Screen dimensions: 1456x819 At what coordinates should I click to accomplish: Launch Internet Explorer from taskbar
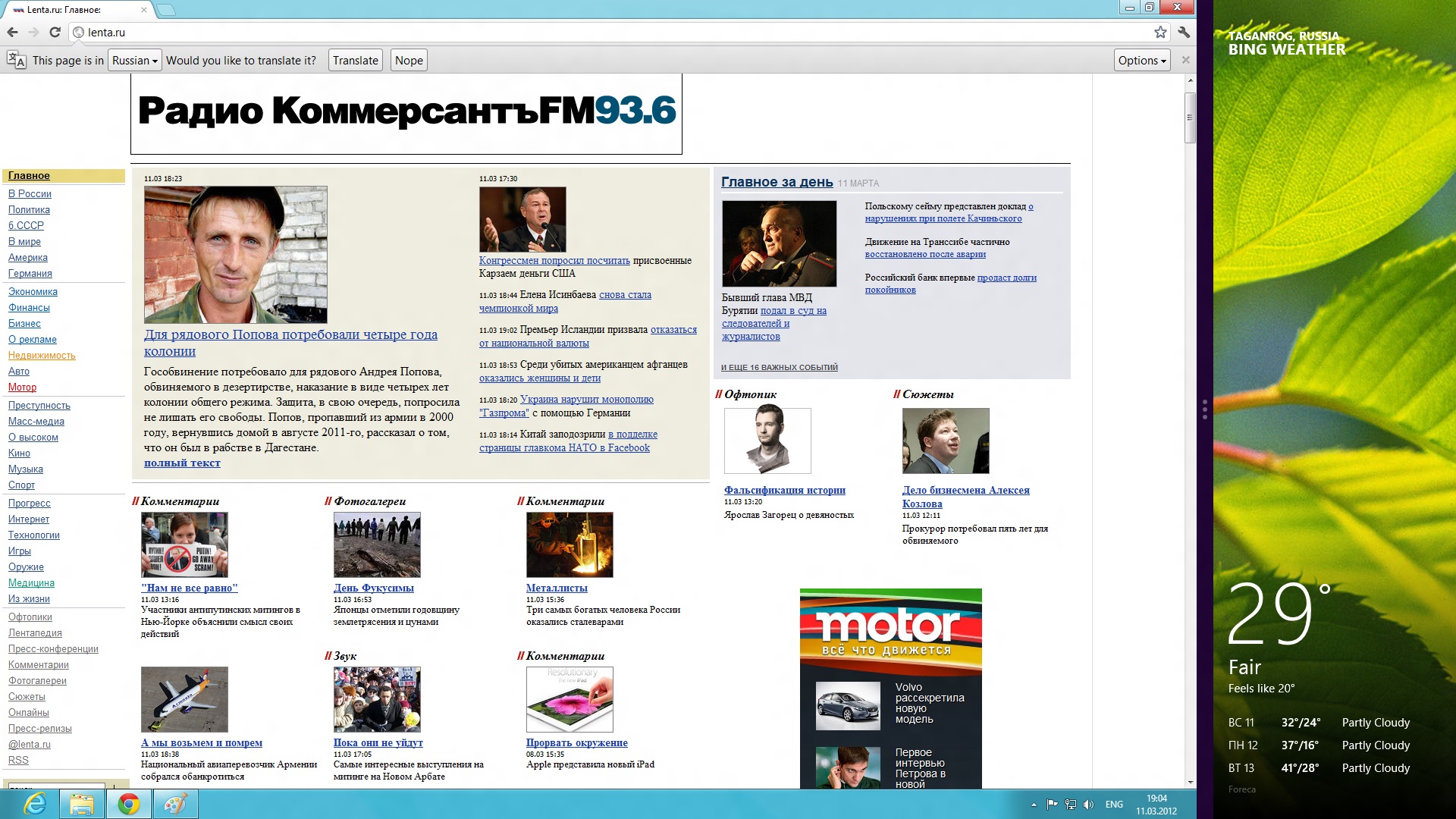click(35, 804)
